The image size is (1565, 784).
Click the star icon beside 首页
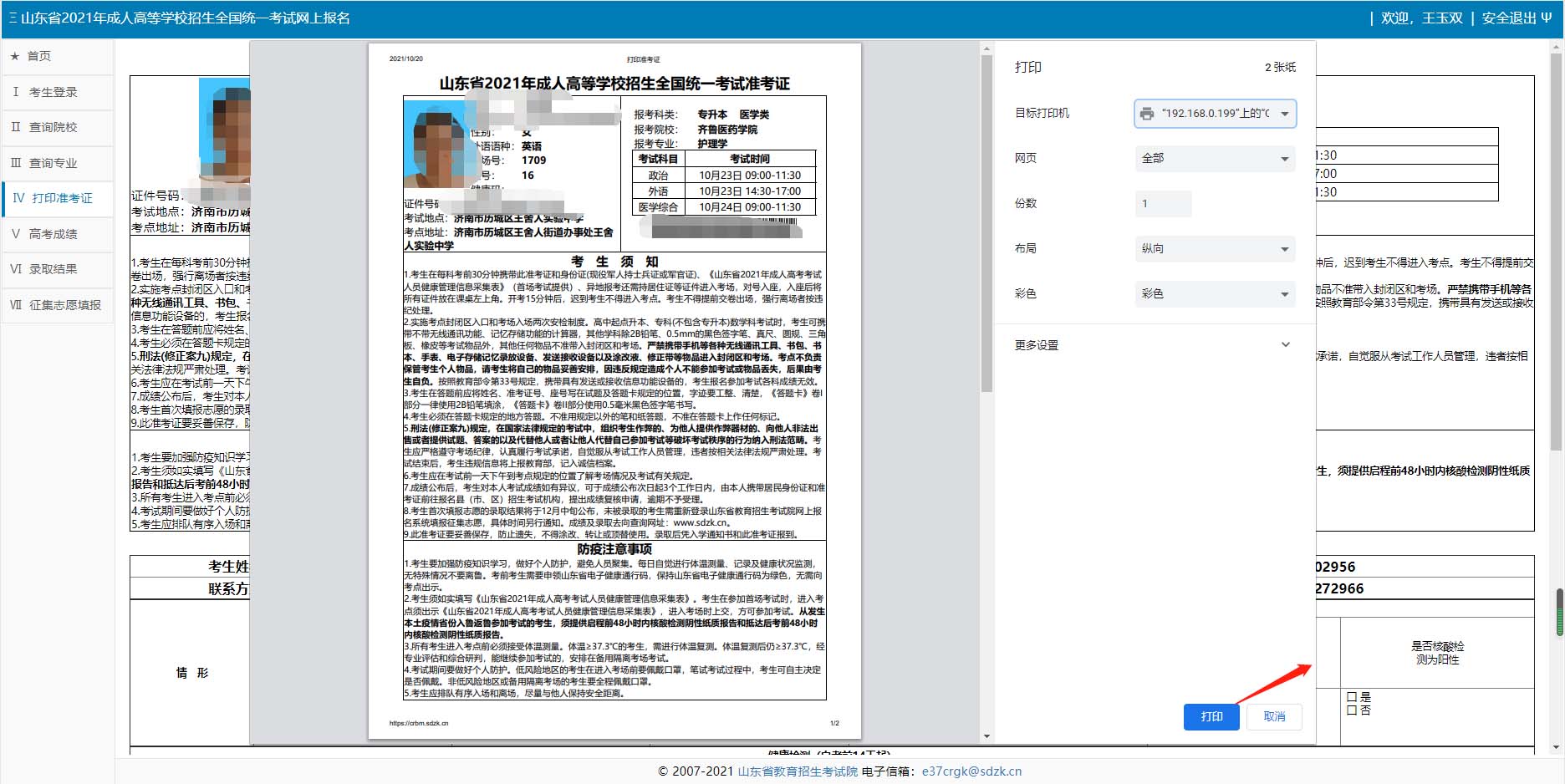[x=15, y=56]
